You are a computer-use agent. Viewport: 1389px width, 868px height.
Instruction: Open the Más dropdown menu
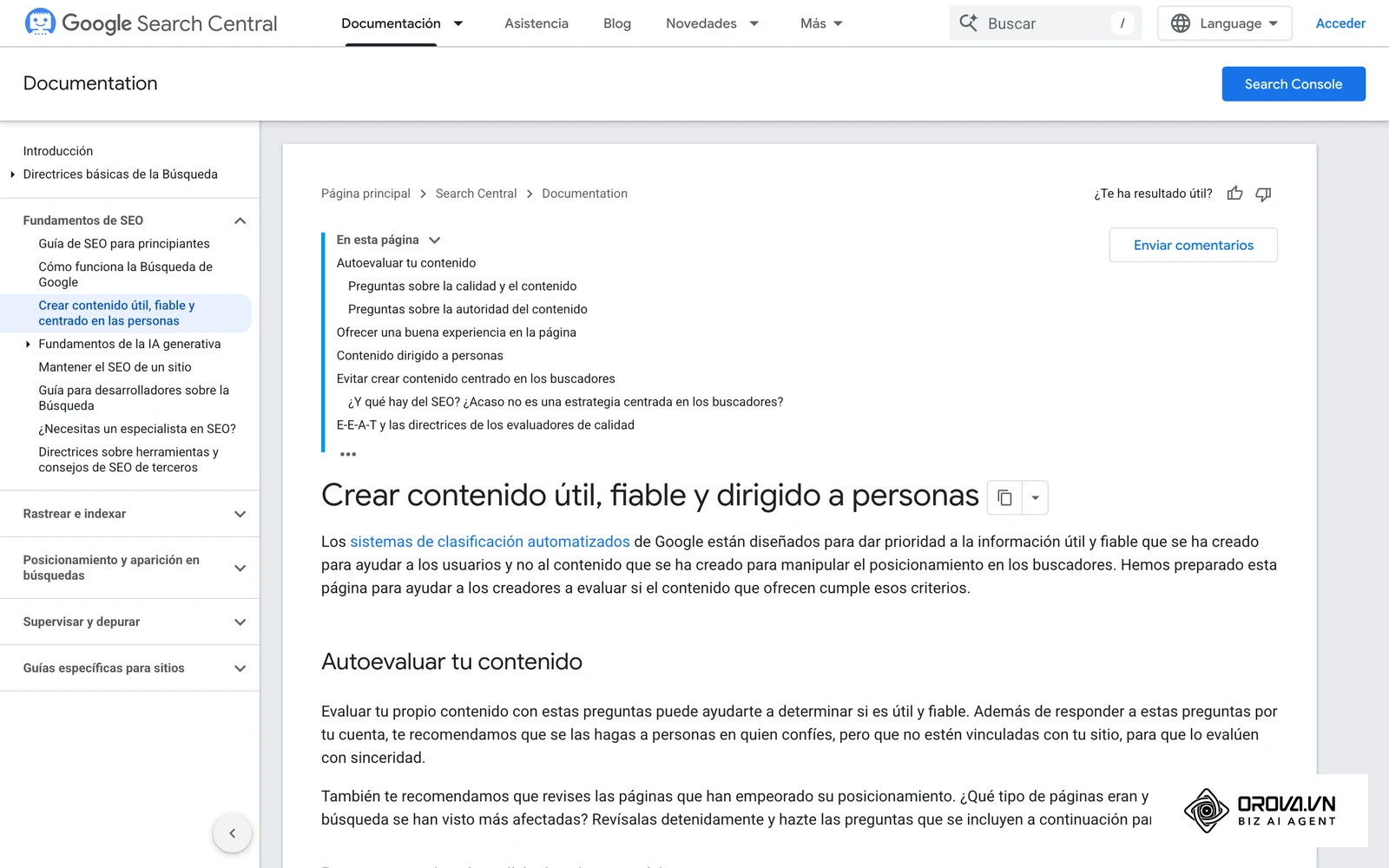821,23
